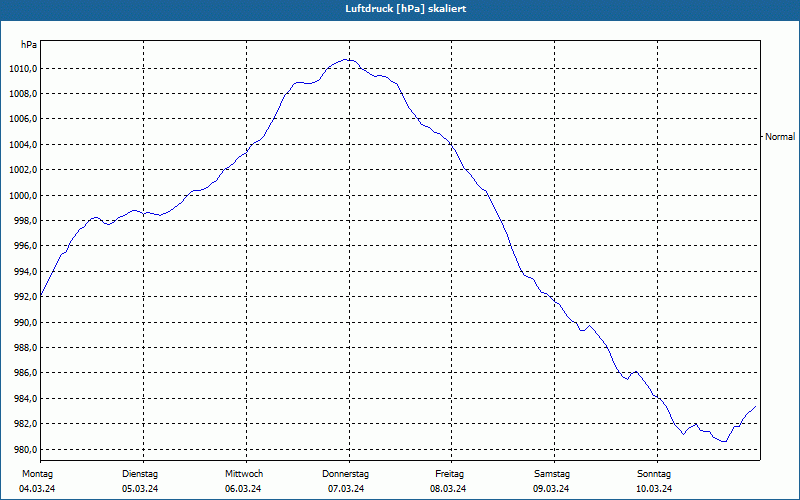Screen dimensions: 800x500
Task: Select the 1000,0 axis value
Action: pos(22,195)
